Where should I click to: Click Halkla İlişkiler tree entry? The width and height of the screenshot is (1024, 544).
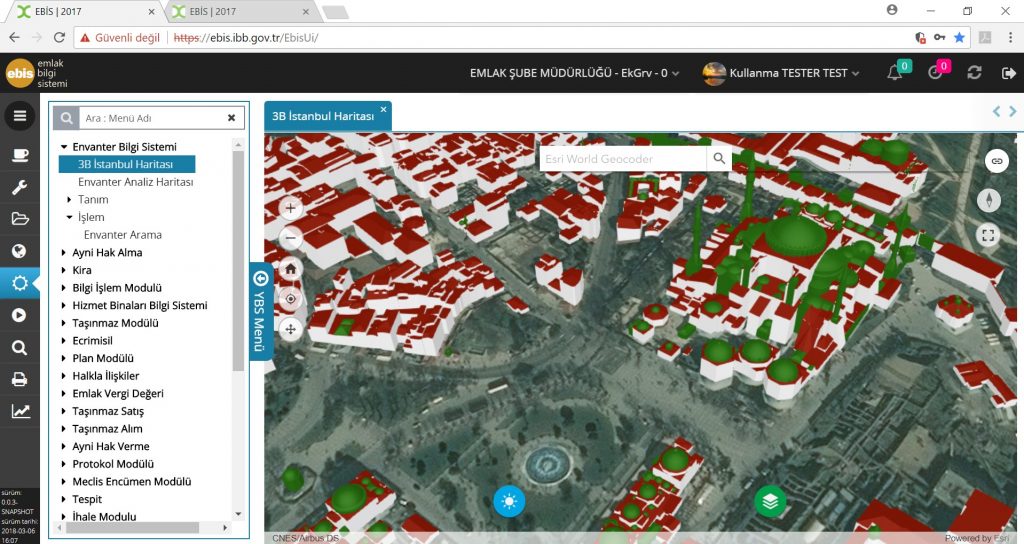[x=106, y=376]
